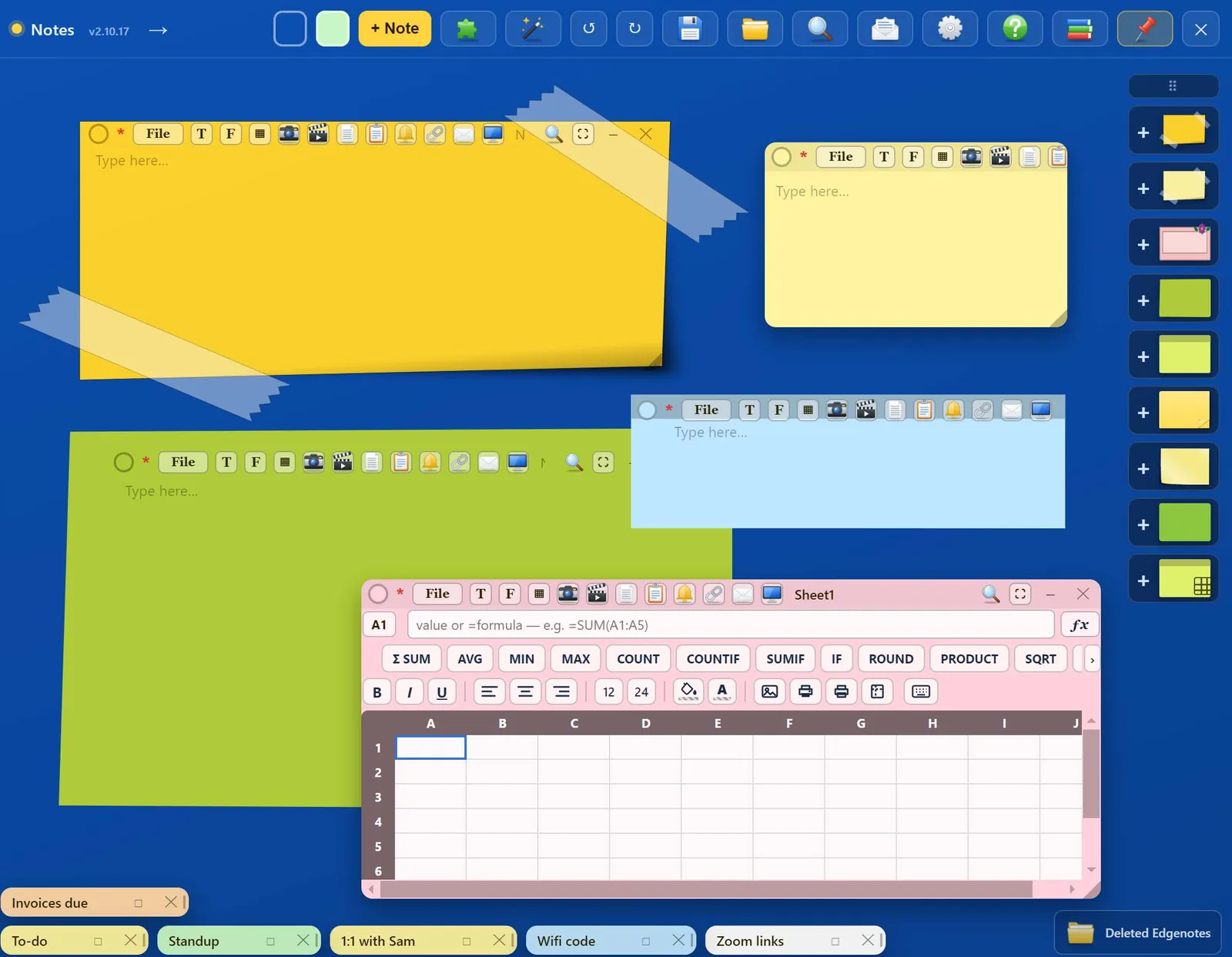Screen dimensions: 1232x957
Task: Open Deleted Edgenotes folder
Action: point(1138,933)
